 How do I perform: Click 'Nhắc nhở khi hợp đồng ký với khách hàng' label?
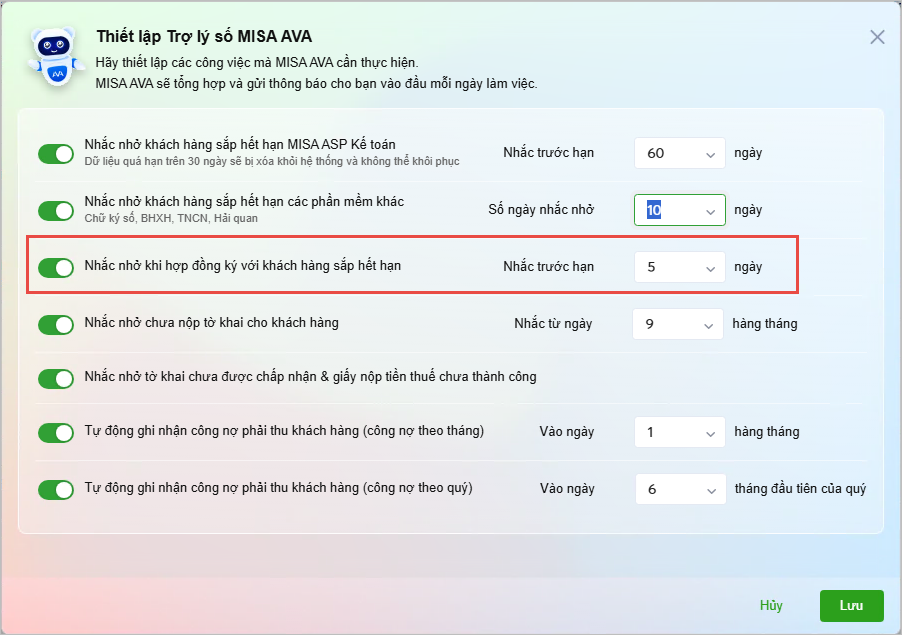pos(243,266)
